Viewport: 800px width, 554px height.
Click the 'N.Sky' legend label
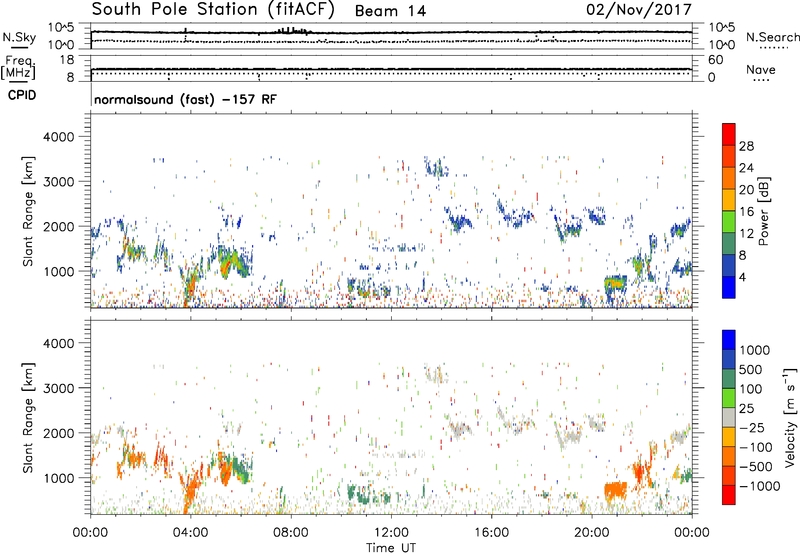[19, 37]
